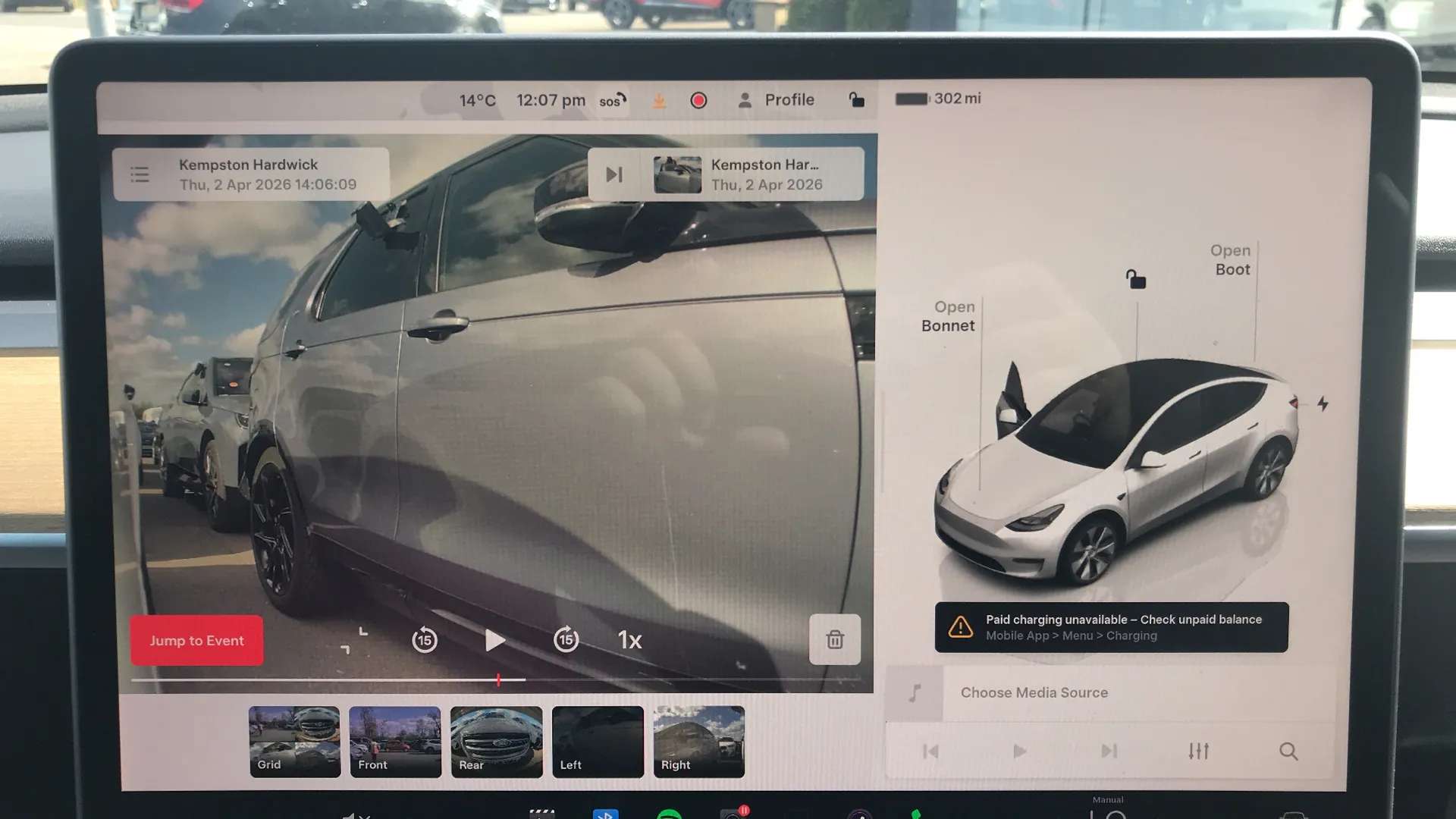Open the dashcam event list
1456x819 pixels.
coord(140,174)
